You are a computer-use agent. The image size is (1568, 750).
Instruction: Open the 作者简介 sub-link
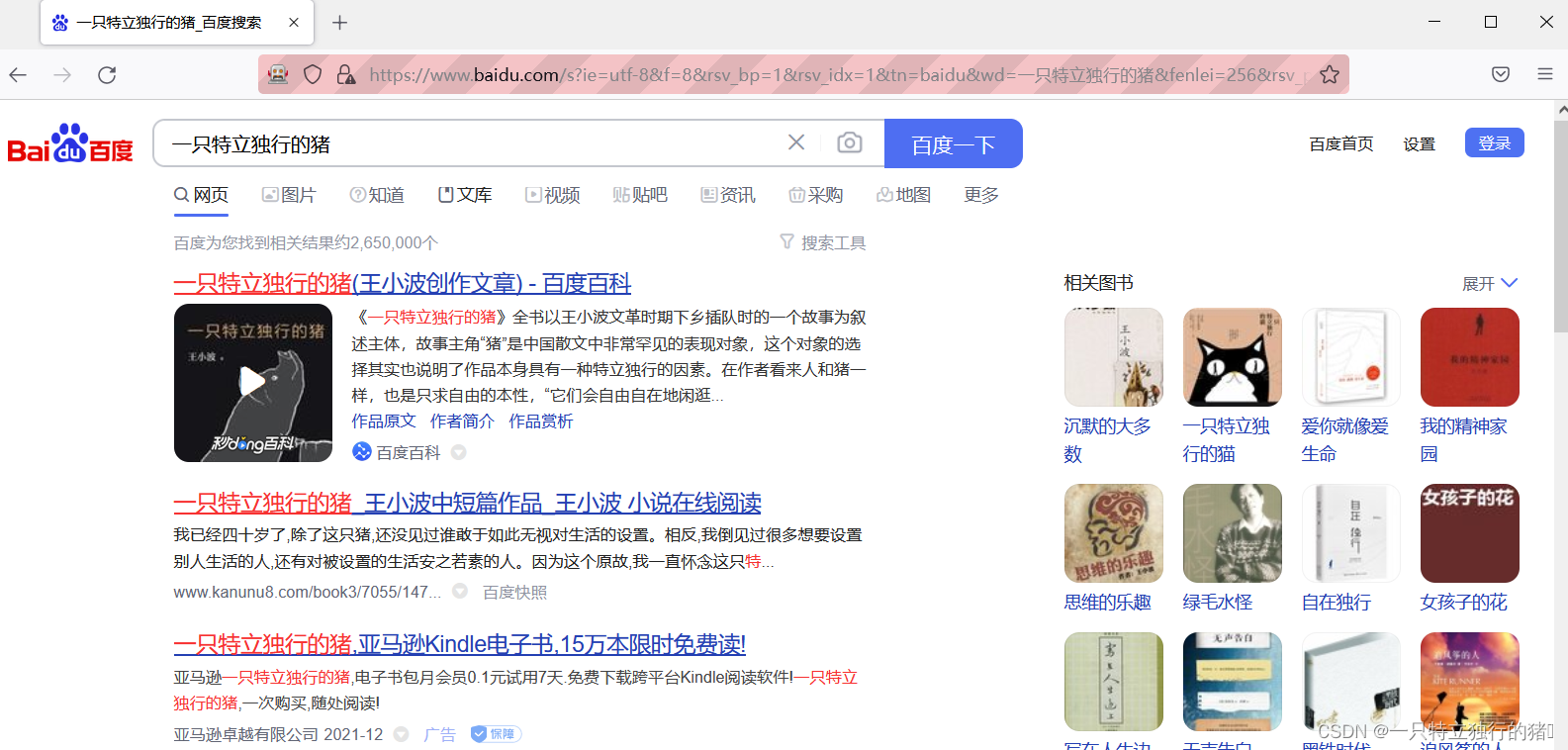462,422
